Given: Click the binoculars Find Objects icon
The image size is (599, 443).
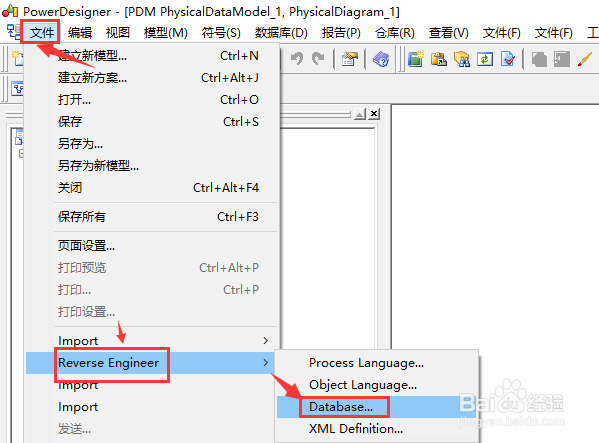Looking at the screenshot, I should [x=461, y=59].
